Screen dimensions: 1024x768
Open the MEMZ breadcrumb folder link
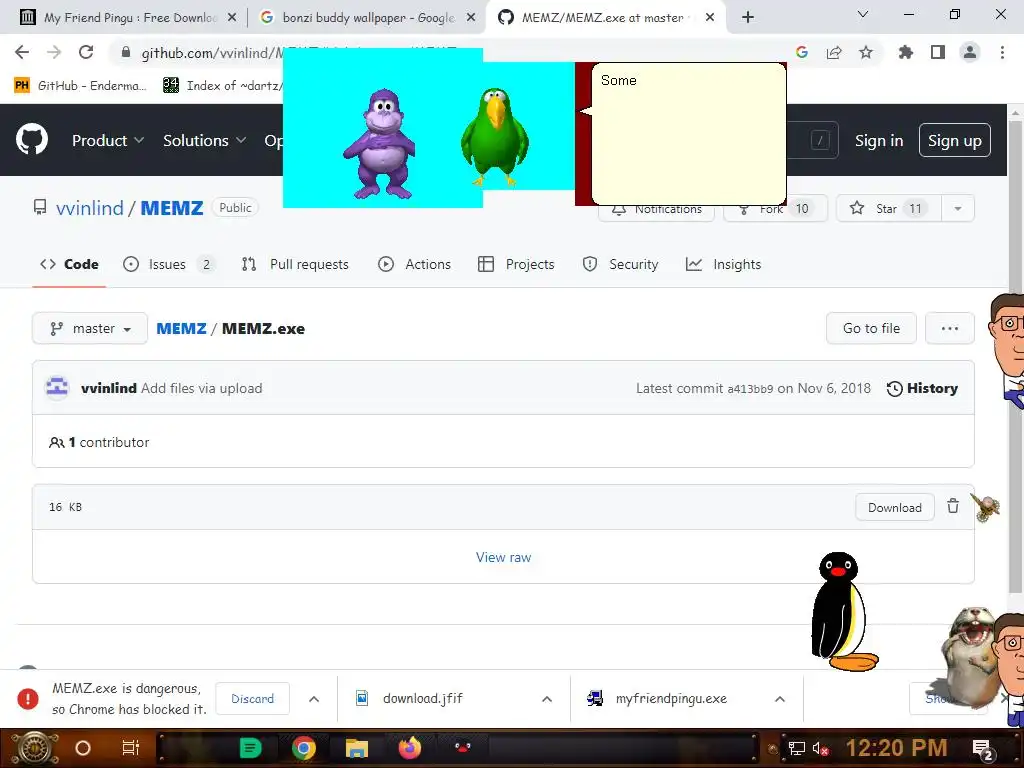tap(182, 328)
